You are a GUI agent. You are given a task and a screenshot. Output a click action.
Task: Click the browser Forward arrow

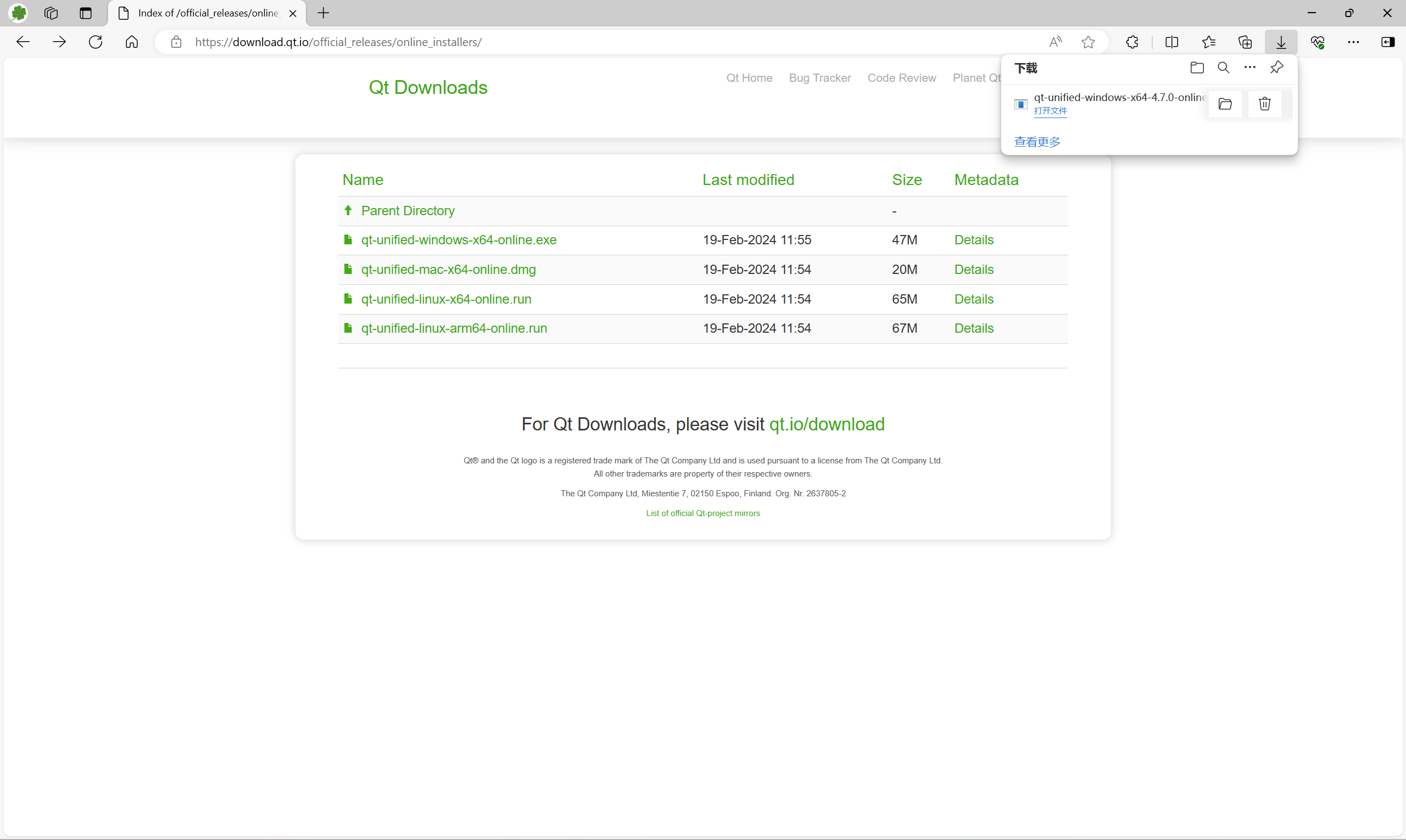pos(59,42)
